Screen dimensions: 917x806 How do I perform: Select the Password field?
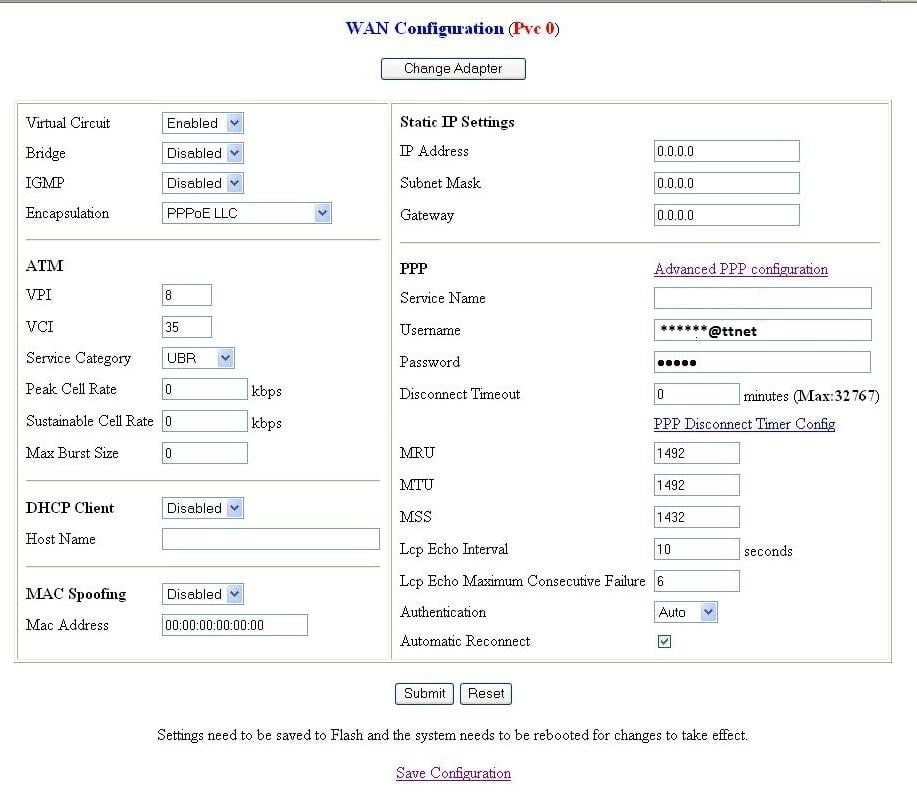(762, 361)
